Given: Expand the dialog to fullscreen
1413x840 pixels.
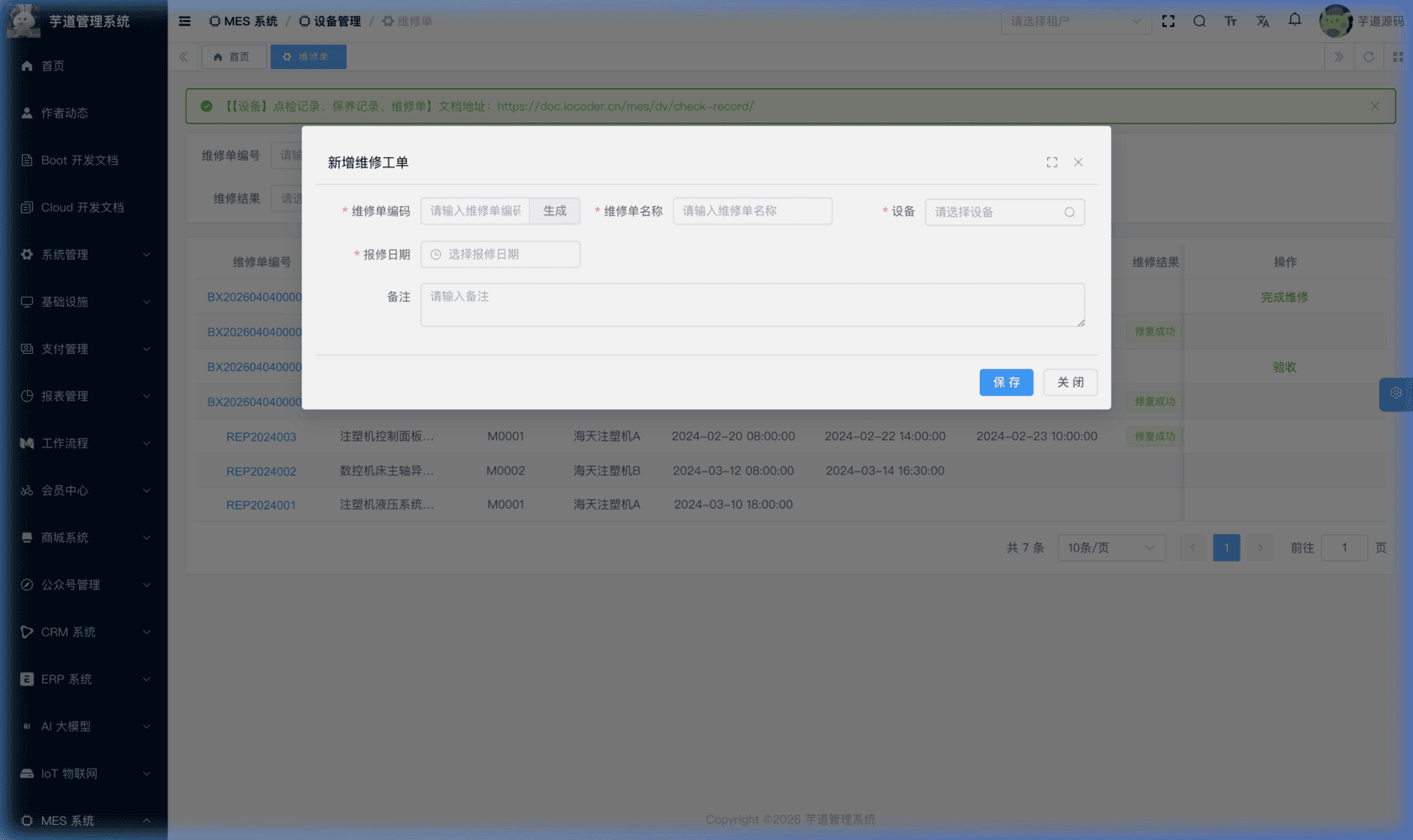Looking at the screenshot, I should pyautogui.click(x=1051, y=161).
